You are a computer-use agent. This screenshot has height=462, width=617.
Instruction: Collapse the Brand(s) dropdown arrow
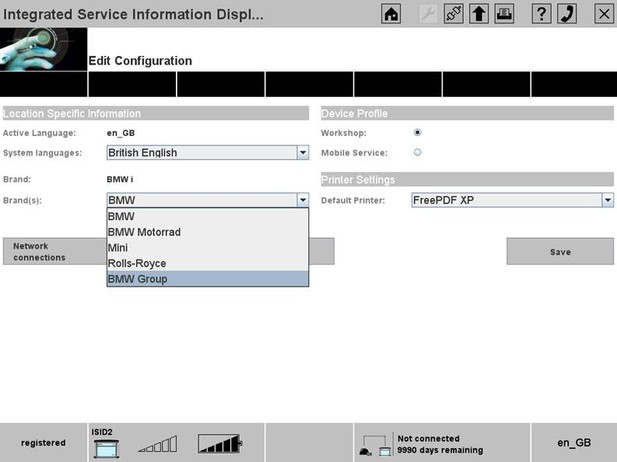(303, 200)
